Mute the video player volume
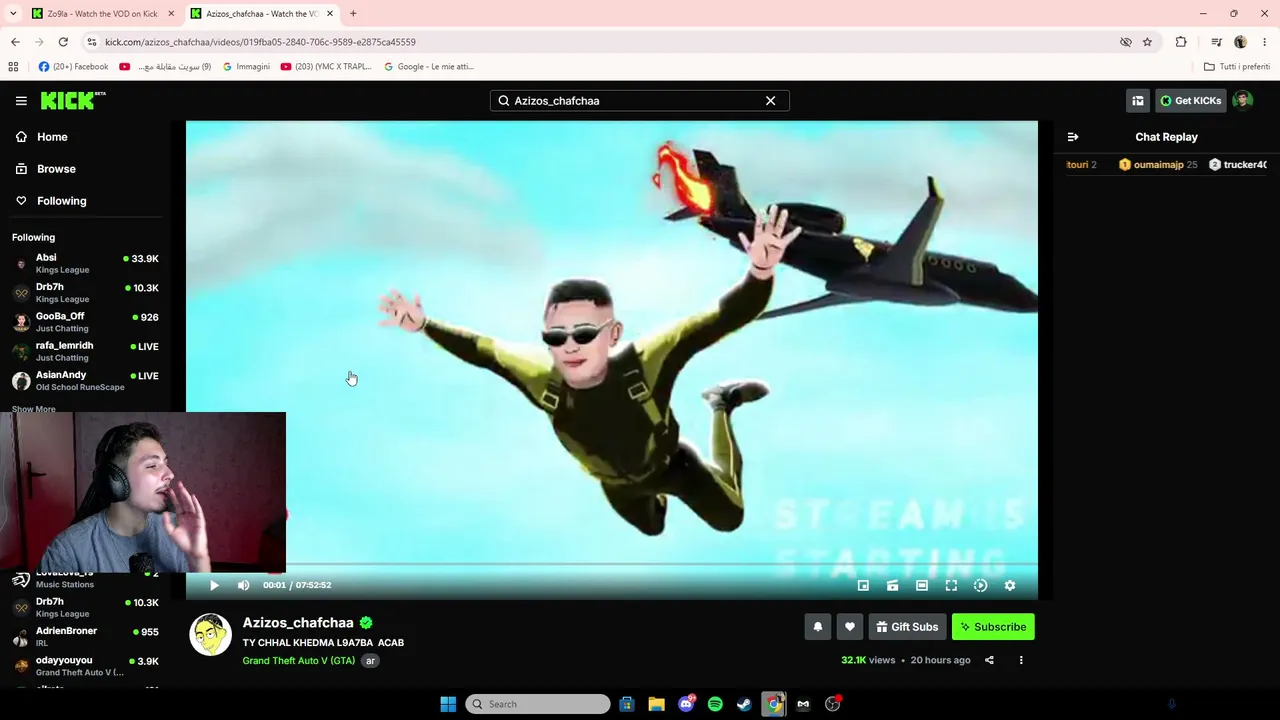This screenshot has width=1280, height=720. pyautogui.click(x=244, y=585)
